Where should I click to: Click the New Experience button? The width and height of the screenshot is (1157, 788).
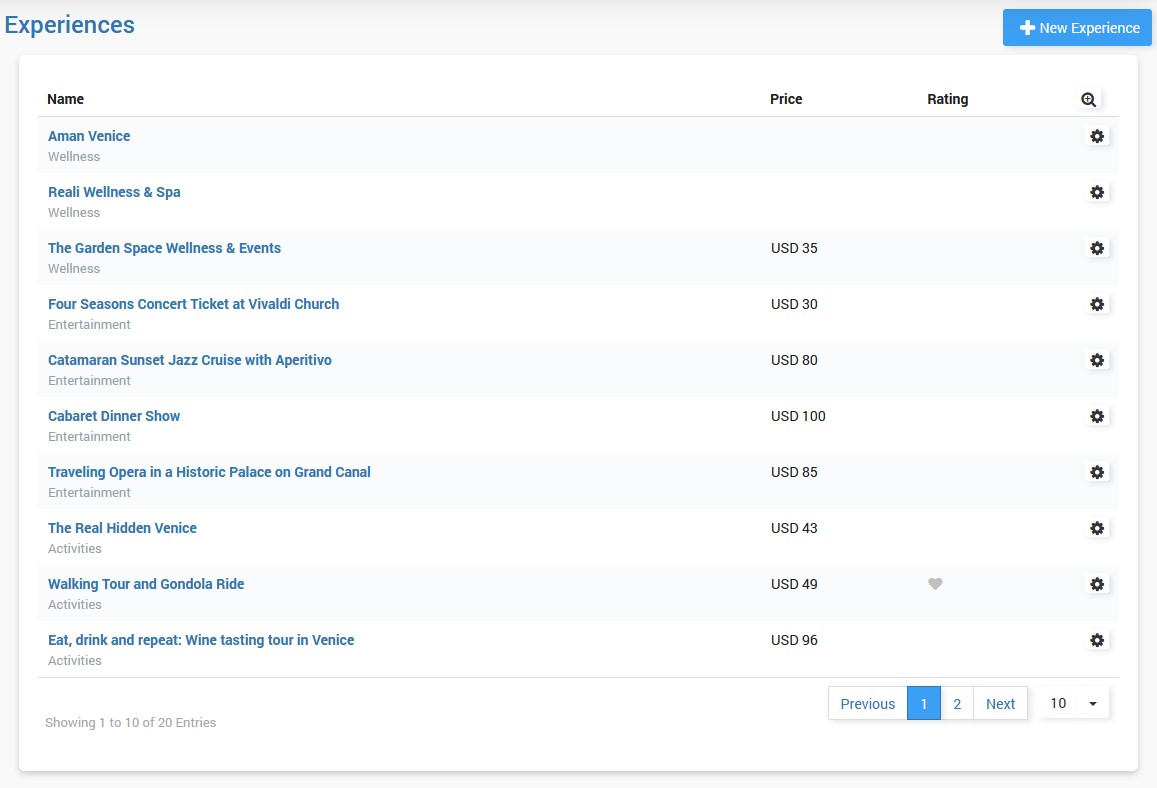(1077, 28)
